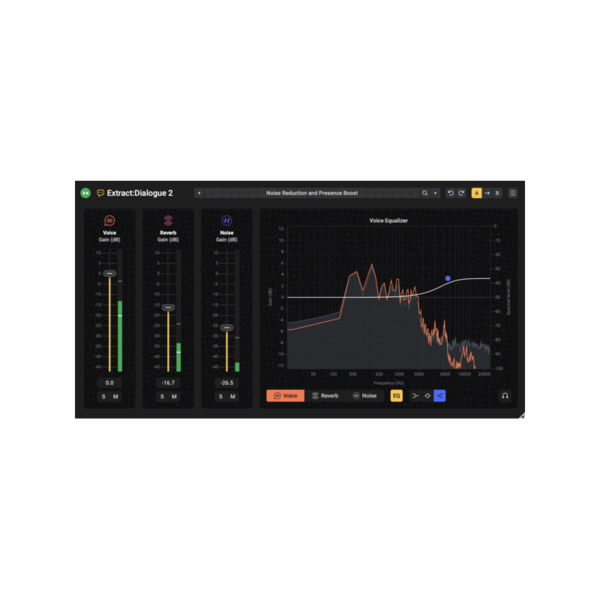600x600 pixels.
Task: Edit the Voice gain value 0.0
Action: click(109, 383)
